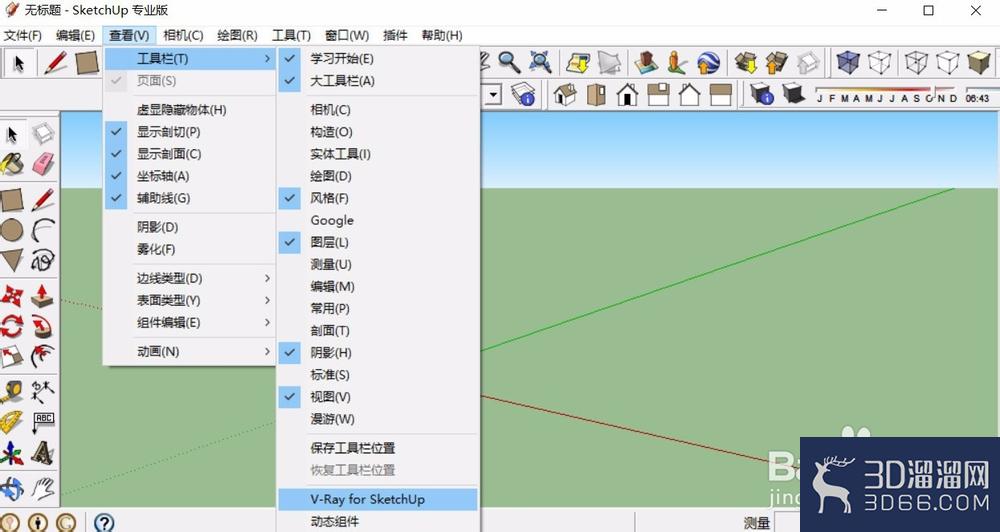Enable X-Ray face style cube

(848, 63)
